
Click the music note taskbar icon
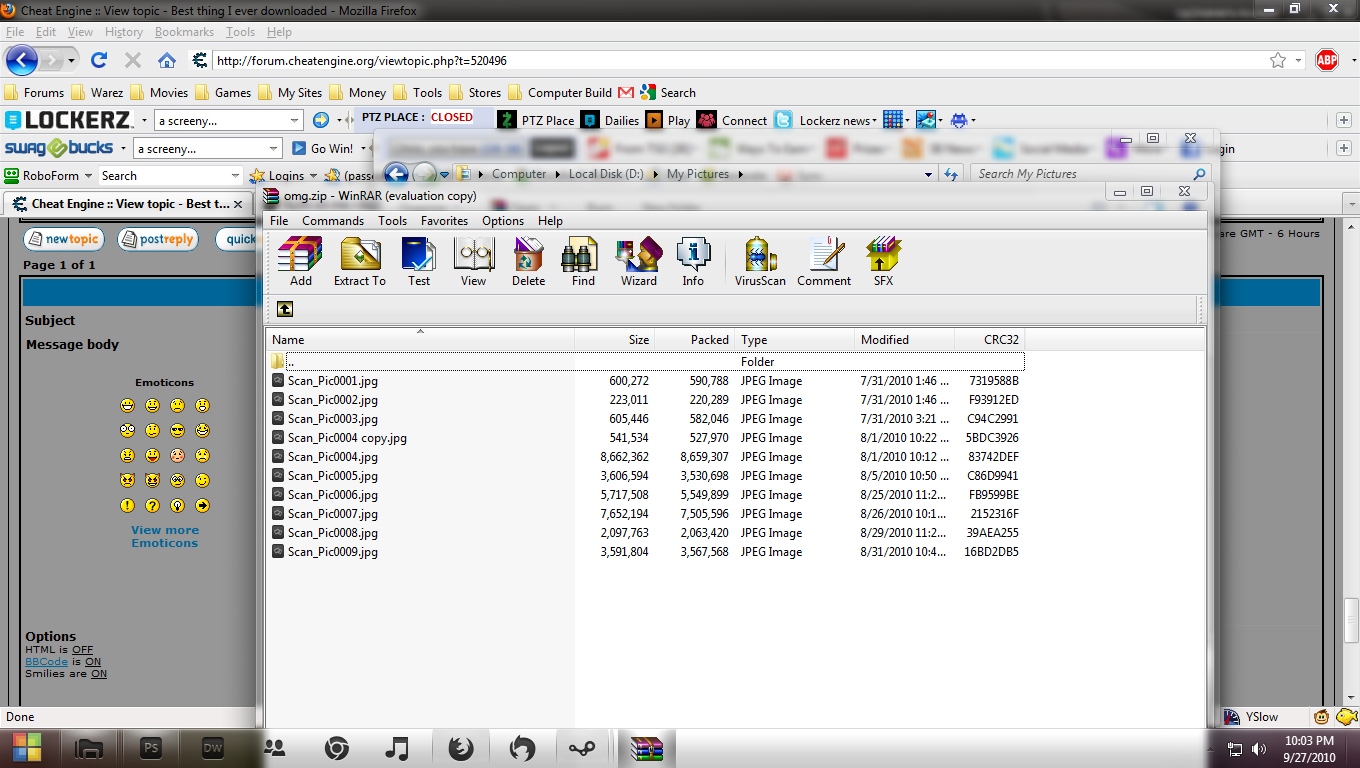pyautogui.click(x=397, y=748)
